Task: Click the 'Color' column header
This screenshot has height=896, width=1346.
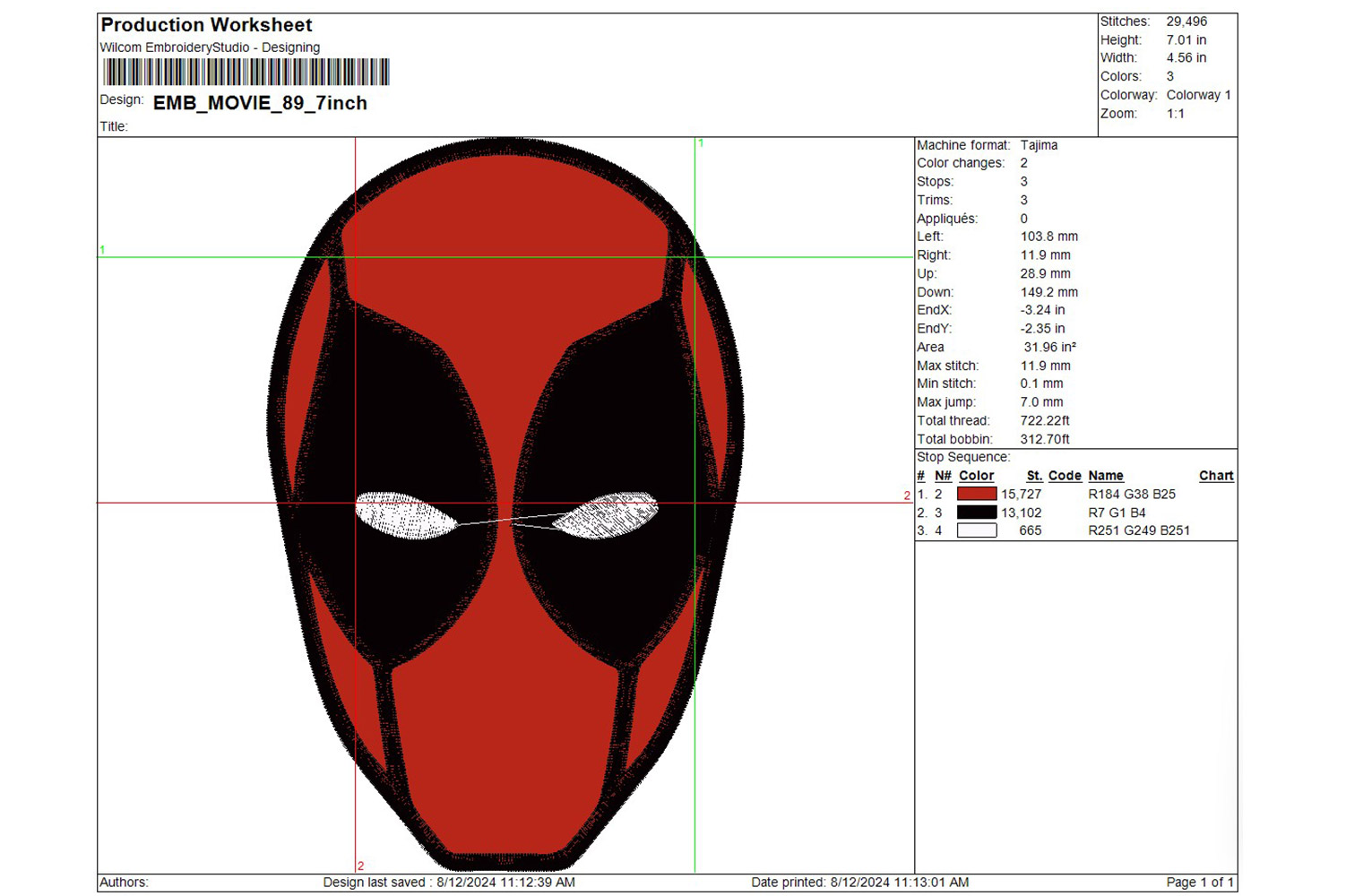Action: (x=976, y=476)
